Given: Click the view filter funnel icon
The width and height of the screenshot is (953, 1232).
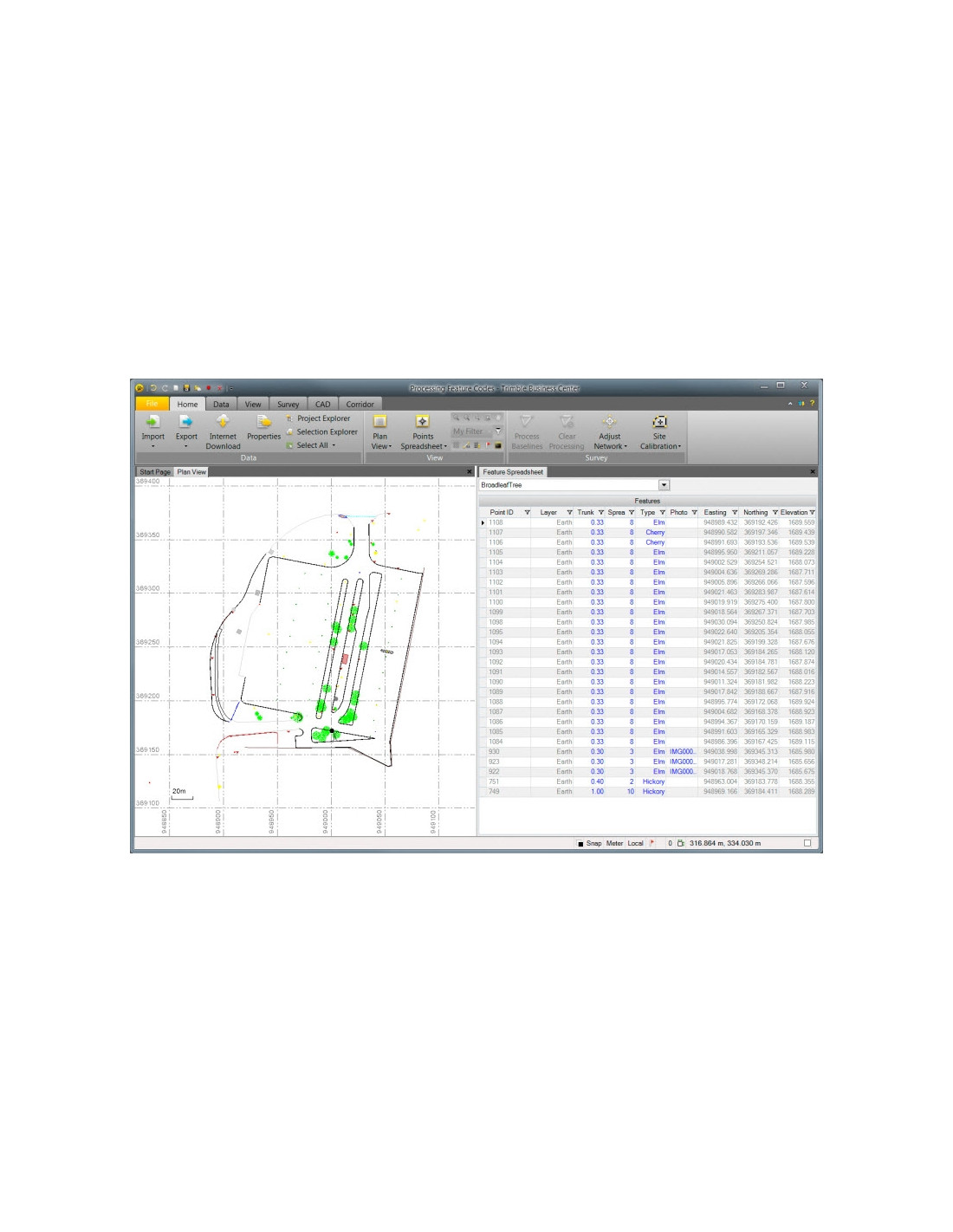Looking at the screenshot, I should (498, 431).
